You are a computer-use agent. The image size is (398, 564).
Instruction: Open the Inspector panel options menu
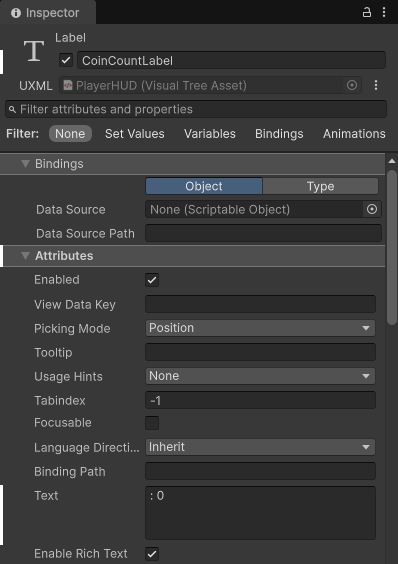[384, 13]
